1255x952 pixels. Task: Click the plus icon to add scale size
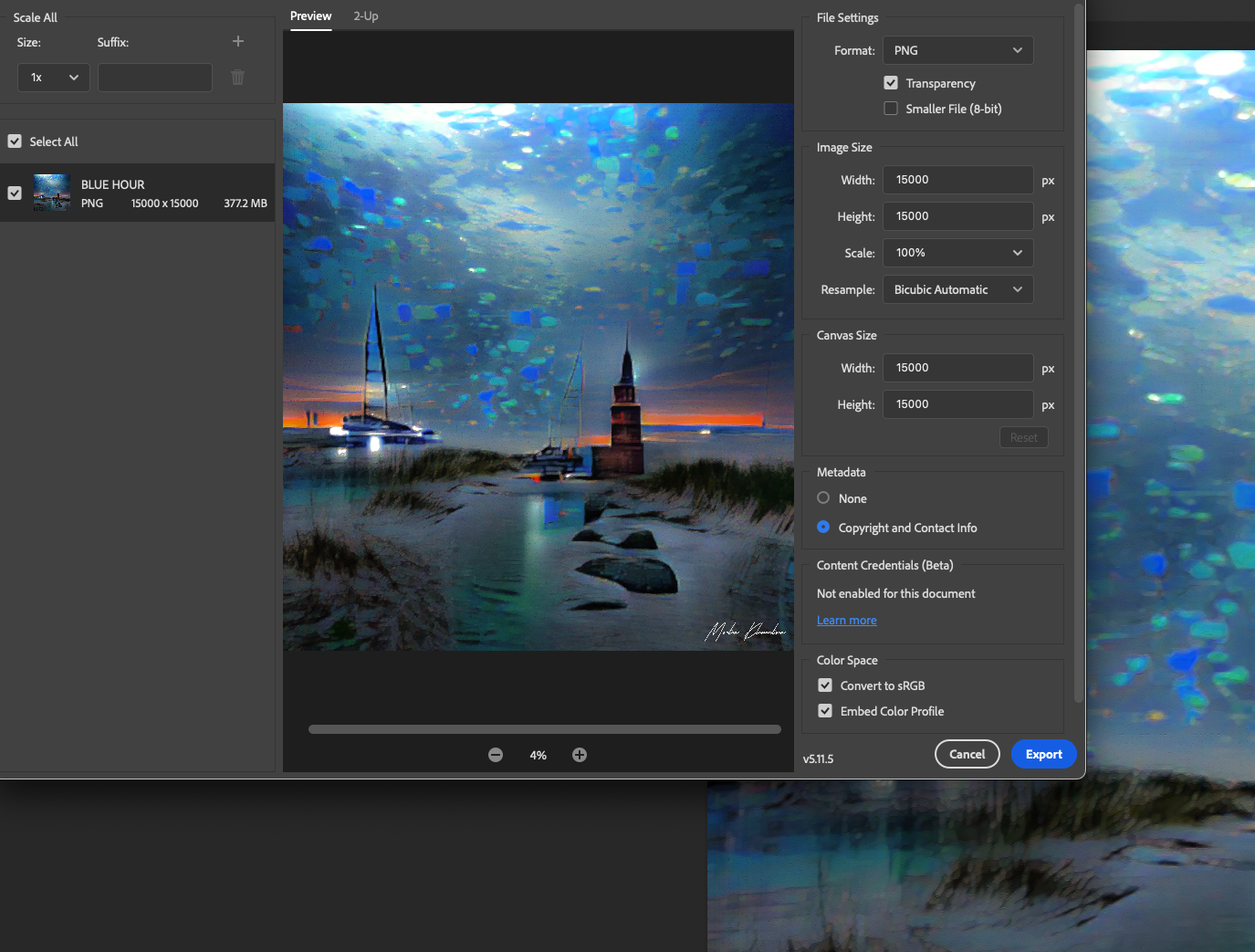[x=238, y=41]
